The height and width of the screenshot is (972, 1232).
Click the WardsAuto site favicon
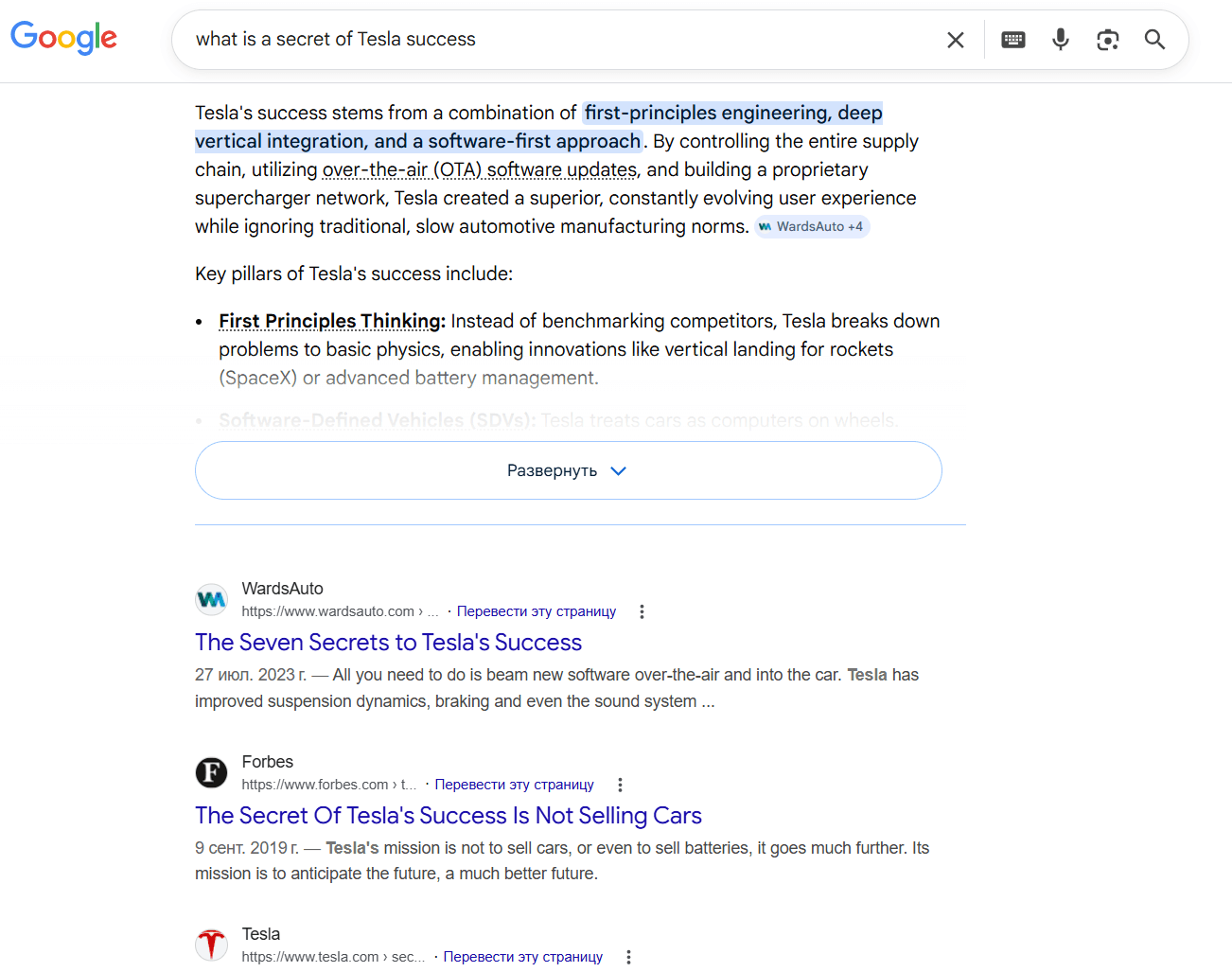click(x=212, y=599)
